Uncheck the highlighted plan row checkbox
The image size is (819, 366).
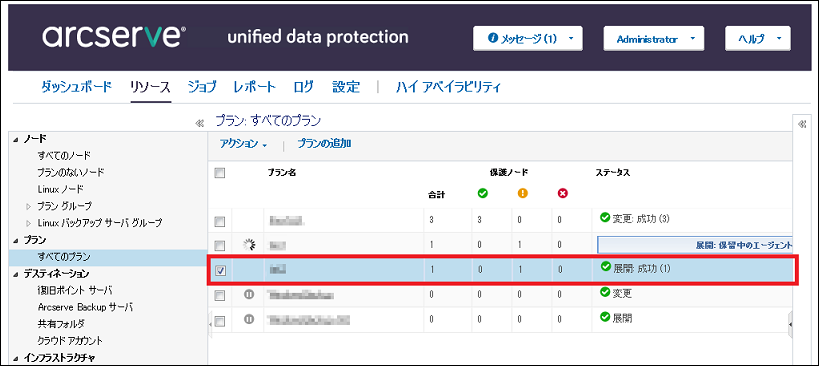tap(220, 270)
